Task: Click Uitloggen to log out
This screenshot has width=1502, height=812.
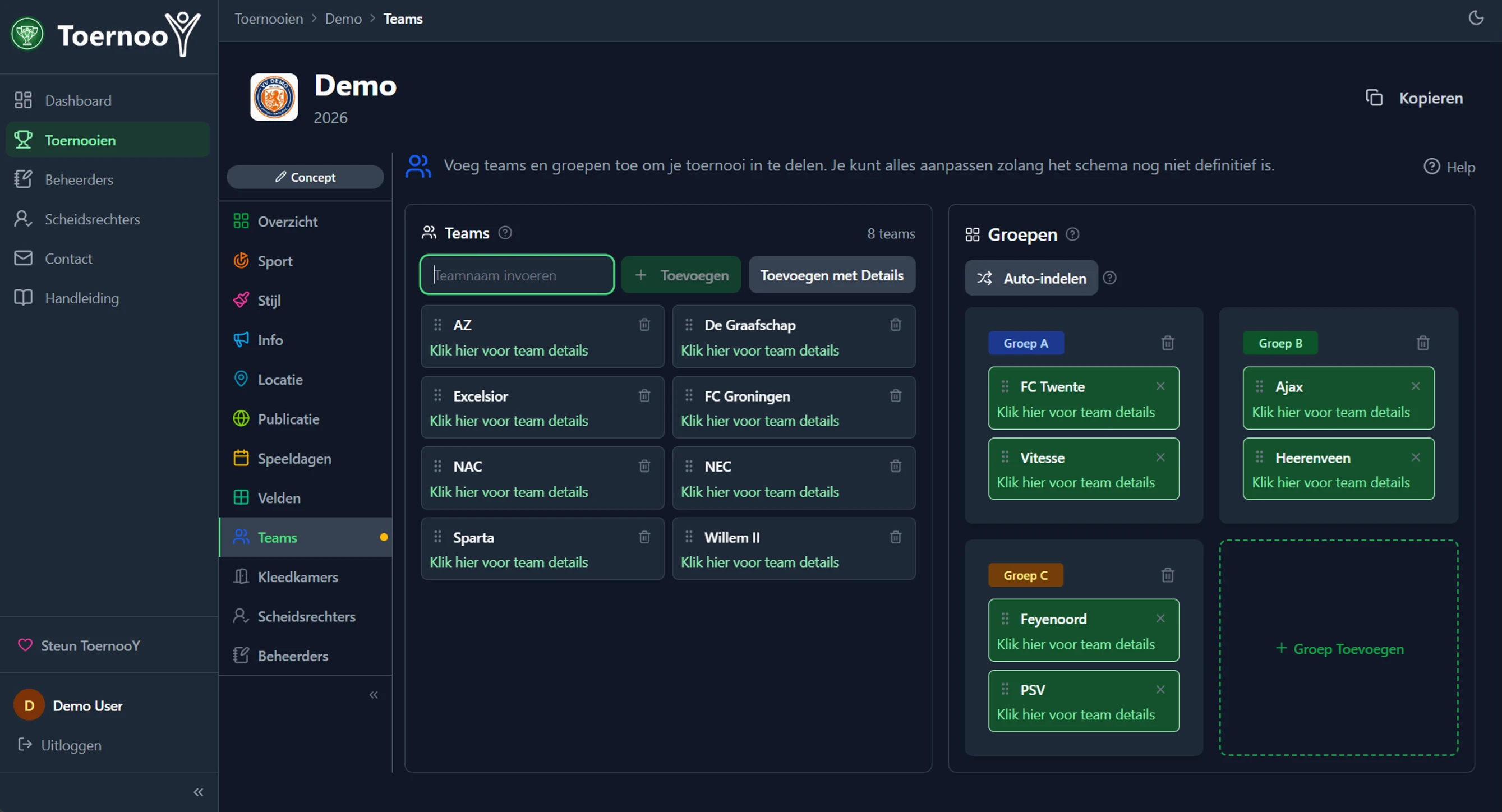Action: click(59, 745)
